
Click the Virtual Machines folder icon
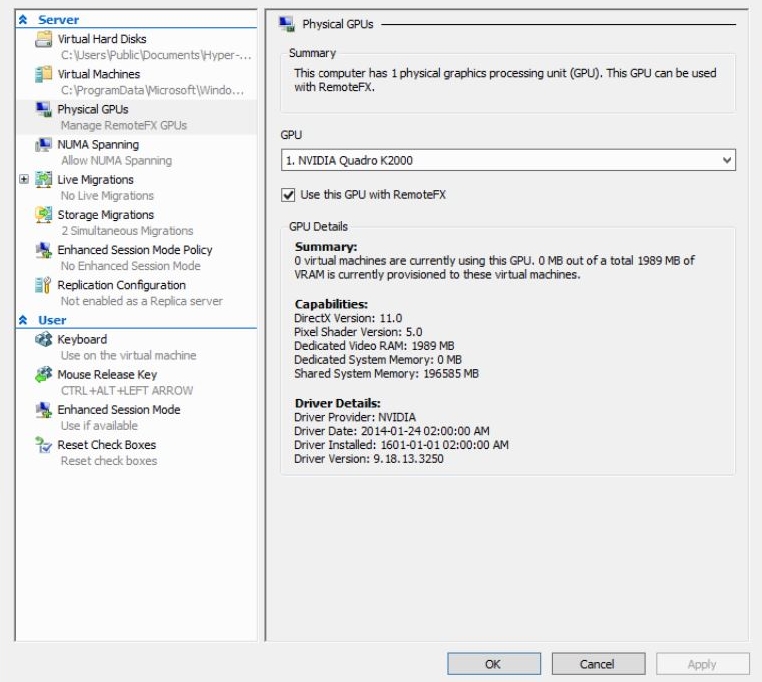pyautogui.click(x=43, y=74)
